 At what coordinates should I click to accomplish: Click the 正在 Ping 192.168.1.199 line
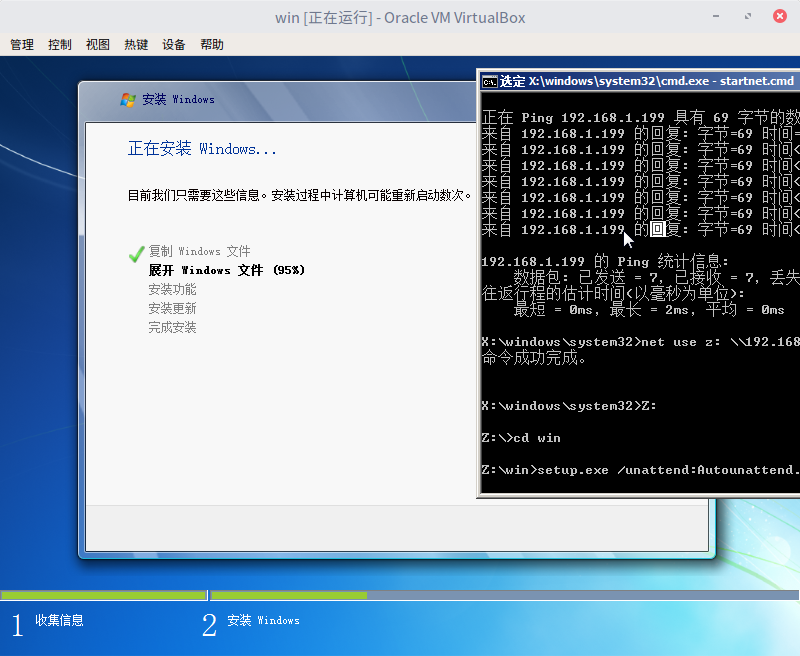(640, 118)
